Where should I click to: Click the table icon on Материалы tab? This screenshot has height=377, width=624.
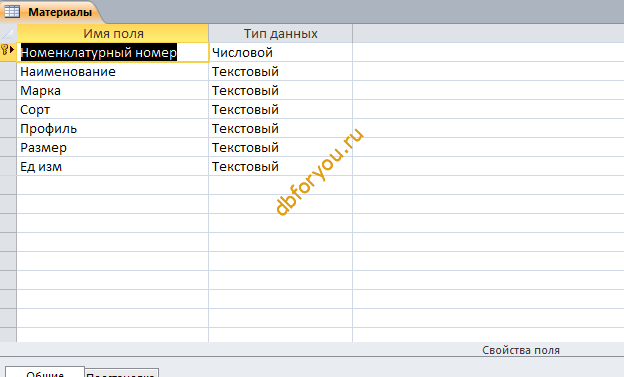tap(12, 12)
